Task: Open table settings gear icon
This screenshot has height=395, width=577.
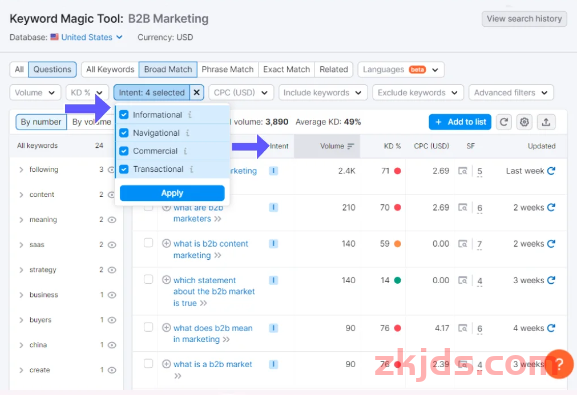Action: pos(524,122)
